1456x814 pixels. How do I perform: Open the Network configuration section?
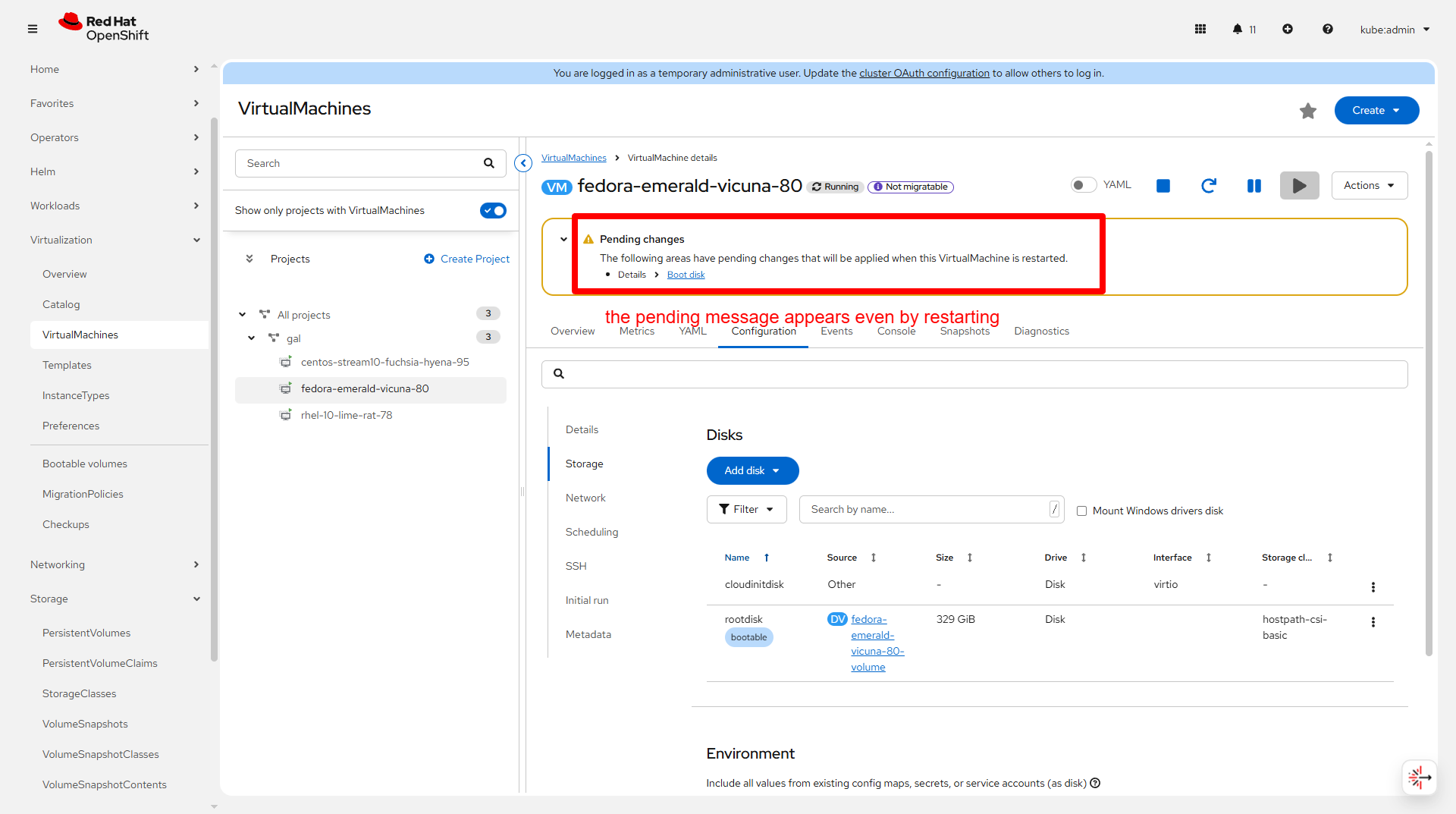click(x=585, y=498)
